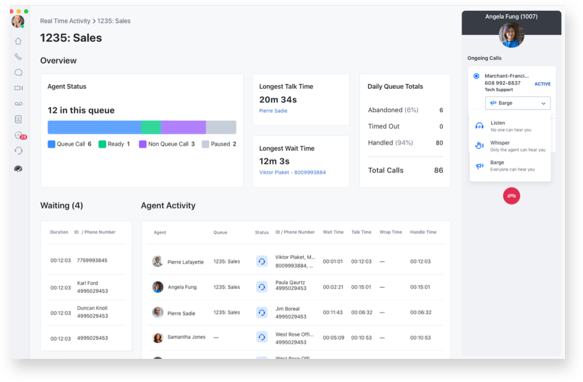The image size is (583, 382).
Task: Open the Phone icon in sidebar
Action: [18, 57]
